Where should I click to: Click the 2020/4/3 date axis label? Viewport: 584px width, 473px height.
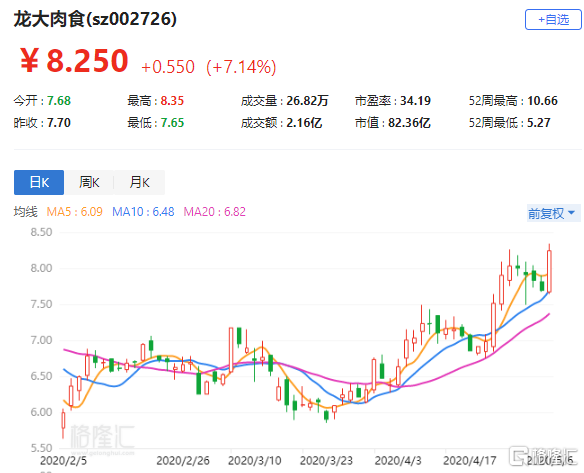click(398, 461)
